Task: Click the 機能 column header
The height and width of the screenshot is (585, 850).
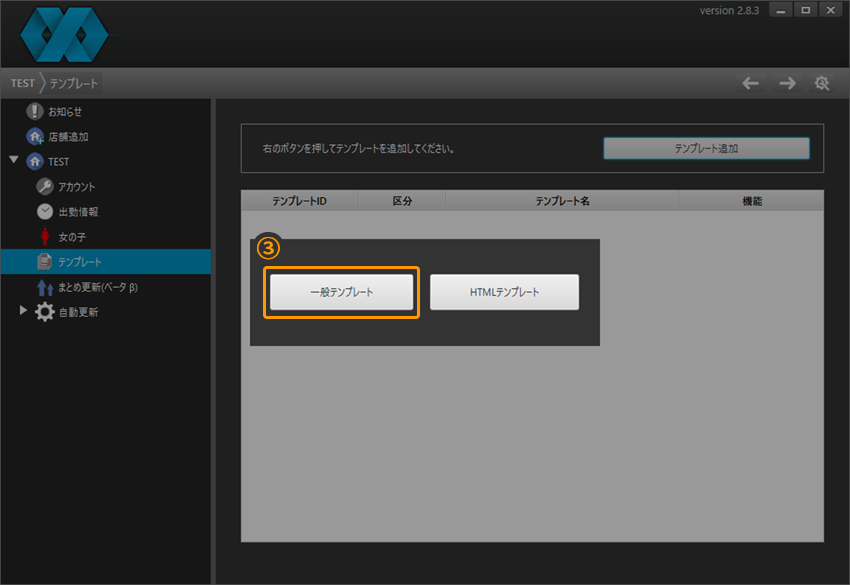Action: coord(751,201)
